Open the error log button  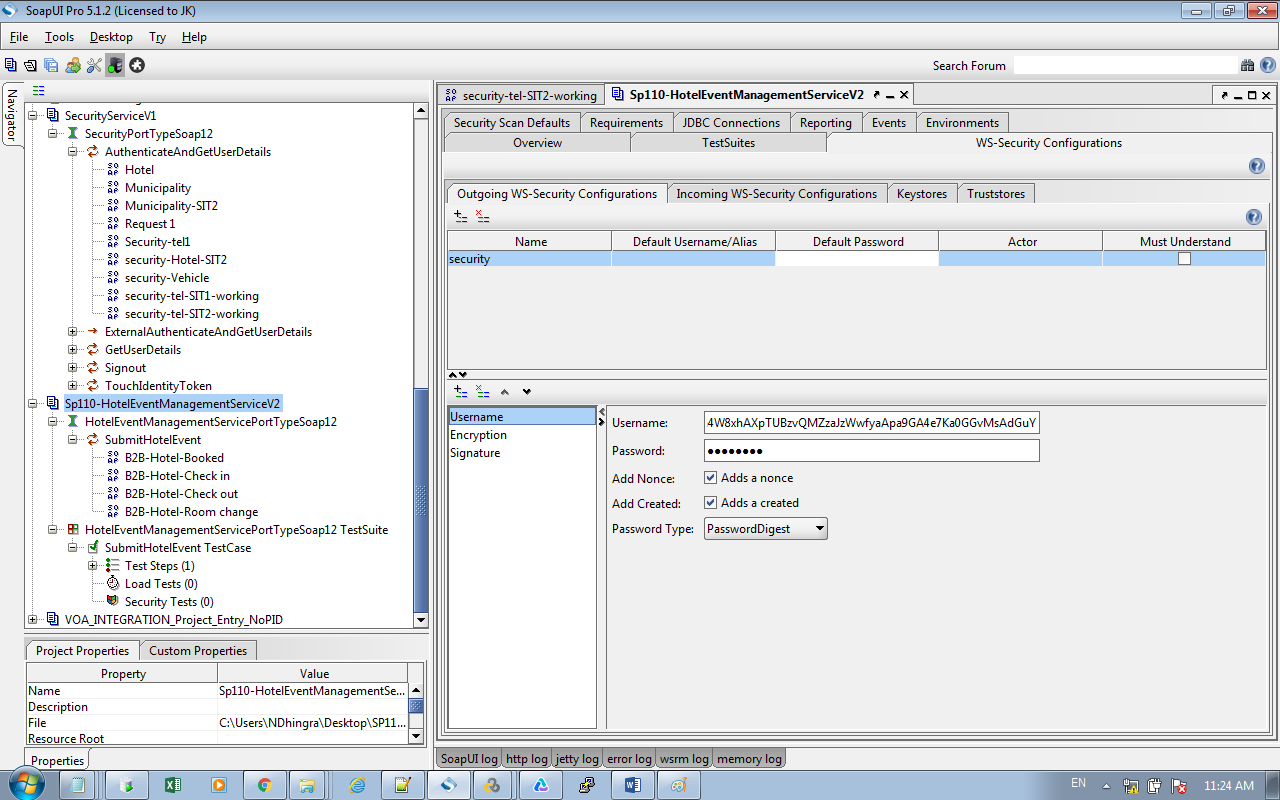click(x=629, y=759)
